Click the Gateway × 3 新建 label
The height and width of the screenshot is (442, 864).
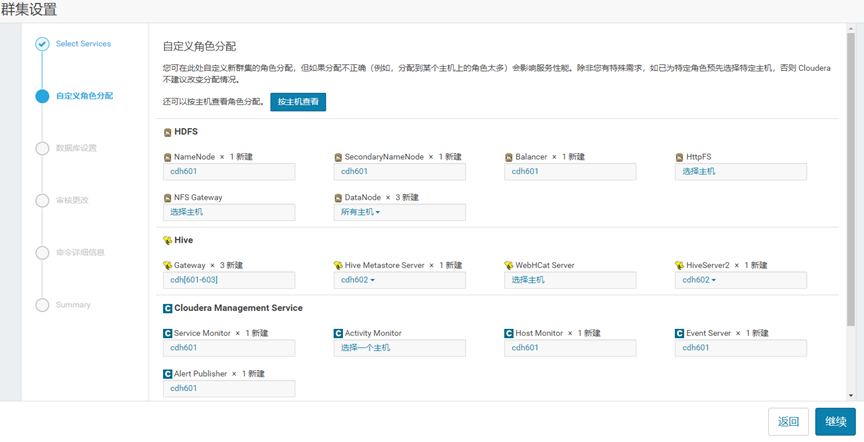point(208,266)
